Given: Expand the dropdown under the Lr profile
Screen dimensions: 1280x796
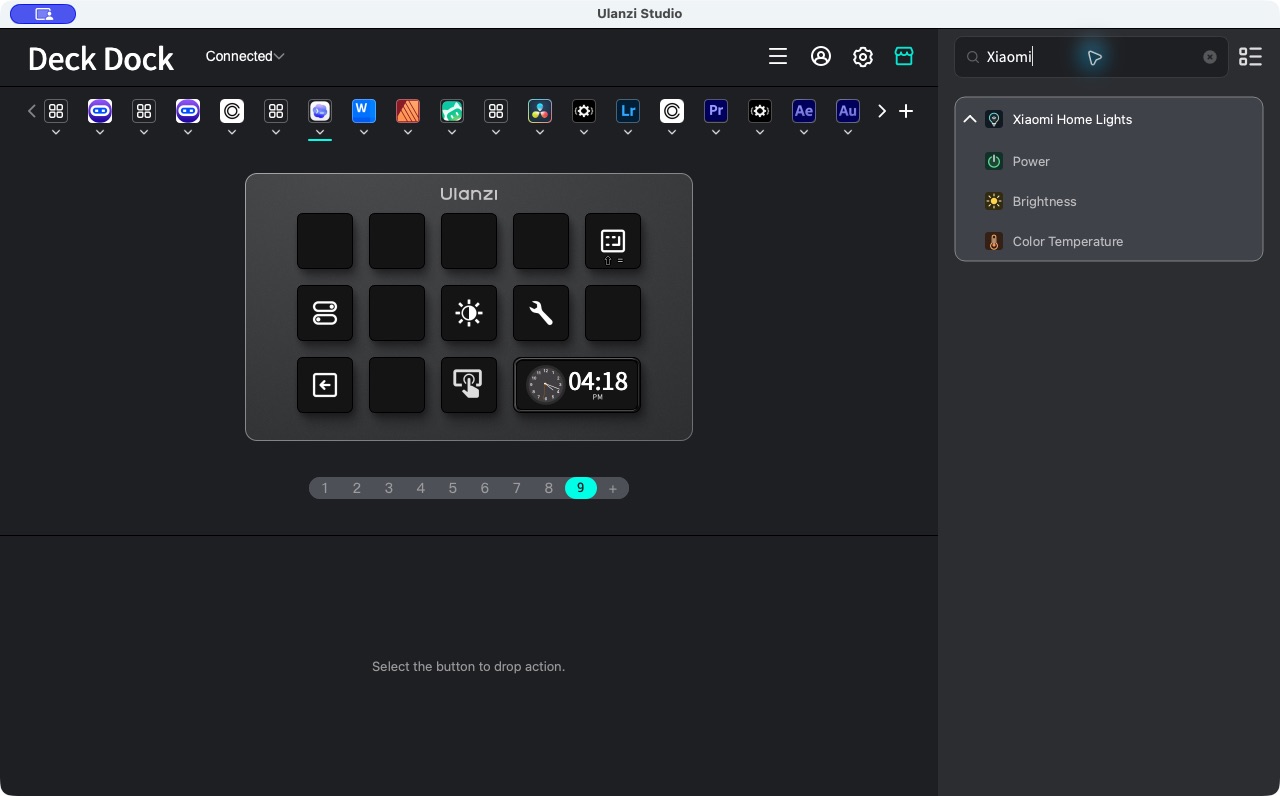Looking at the screenshot, I should pyautogui.click(x=628, y=132).
